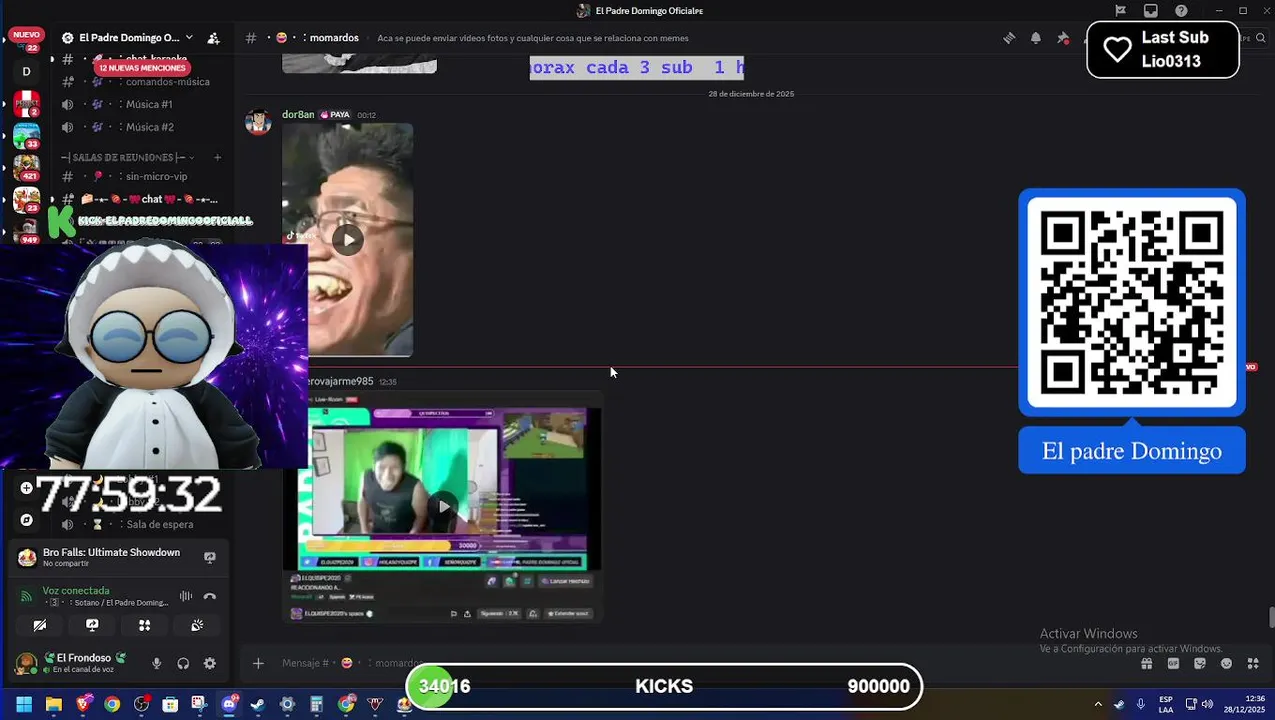Viewport: 1275px width, 720px height.
Task: Play the stream clip video
Action: click(x=444, y=506)
